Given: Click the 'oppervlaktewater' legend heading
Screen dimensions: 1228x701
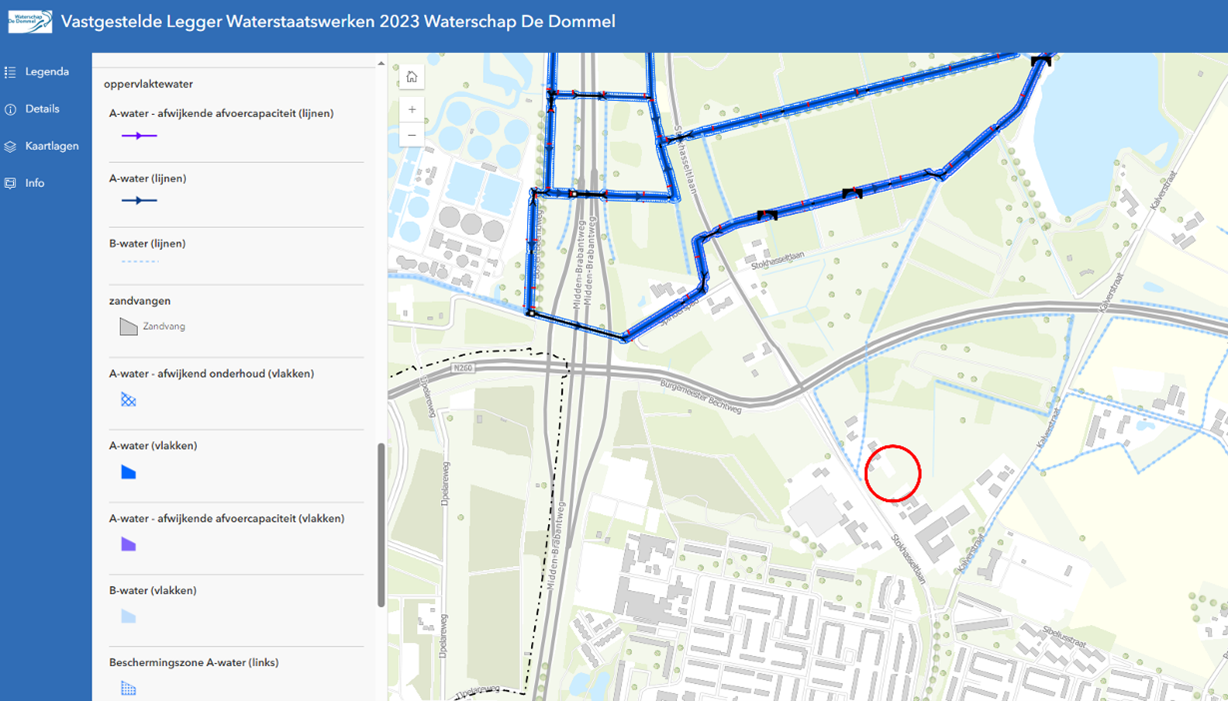Looking at the screenshot, I should click(x=148, y=84).
